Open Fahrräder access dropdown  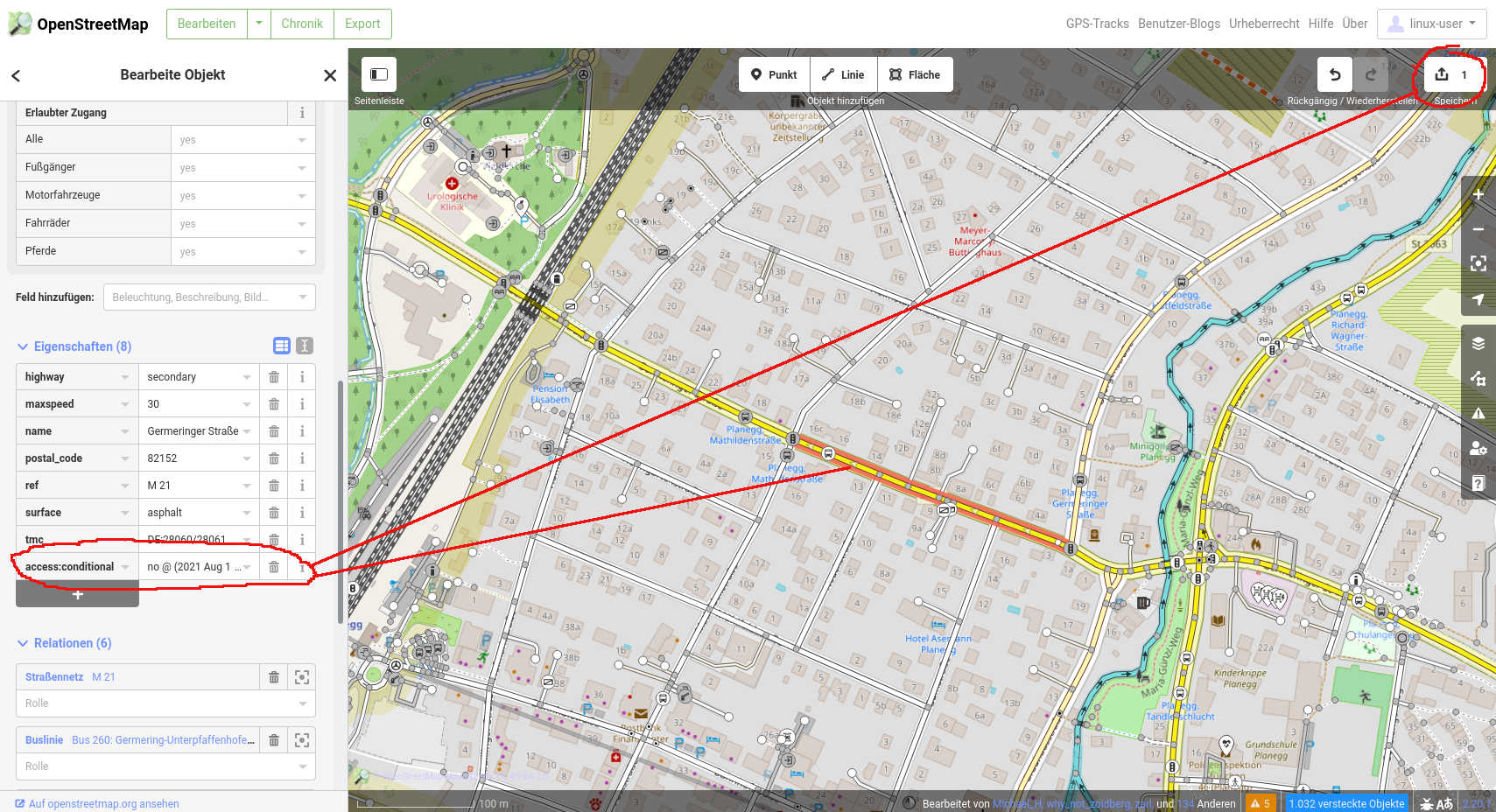pyautogui.click(x=243, y=224)
